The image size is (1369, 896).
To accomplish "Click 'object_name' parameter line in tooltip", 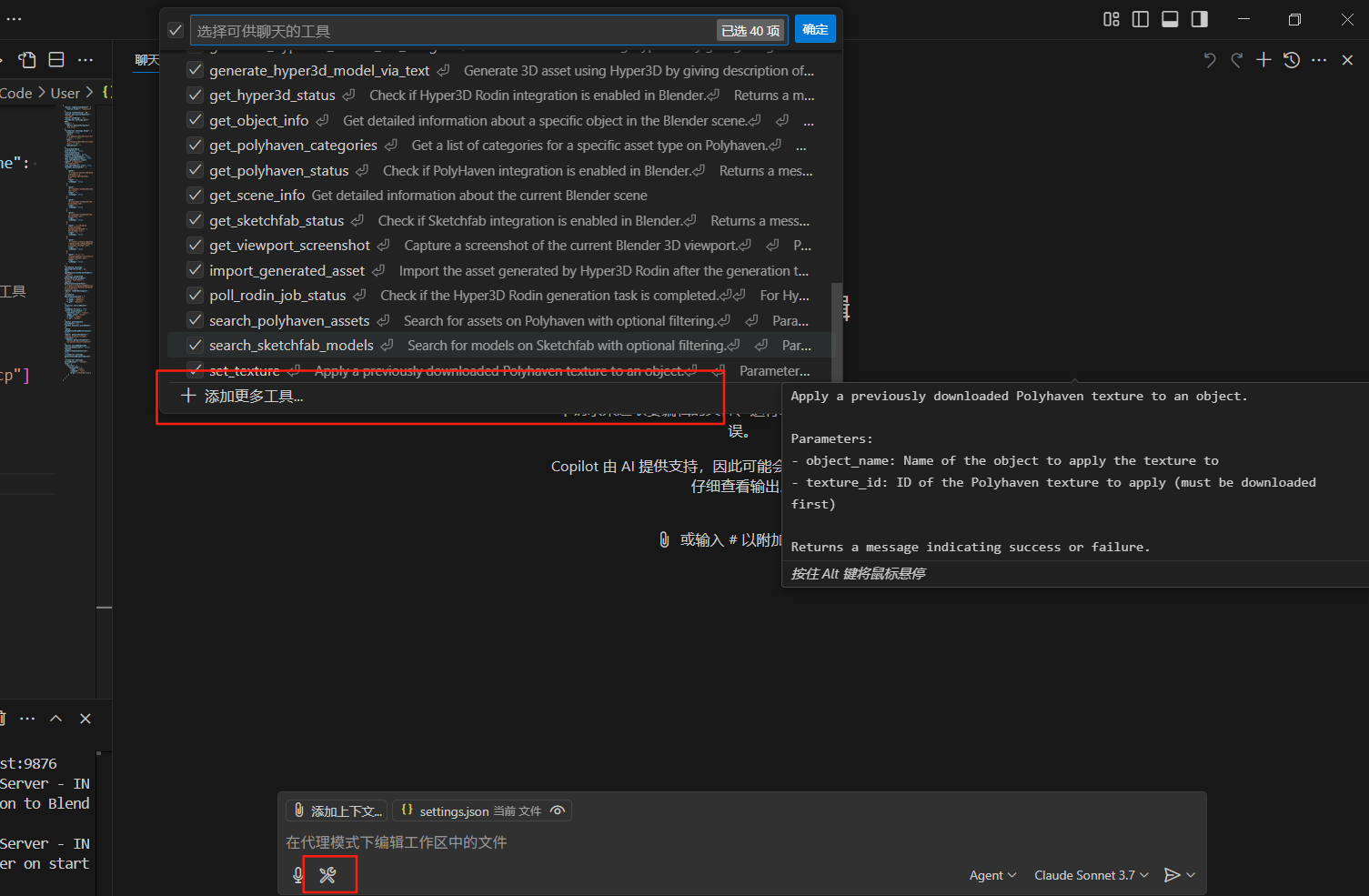I will pos(1005,461).
